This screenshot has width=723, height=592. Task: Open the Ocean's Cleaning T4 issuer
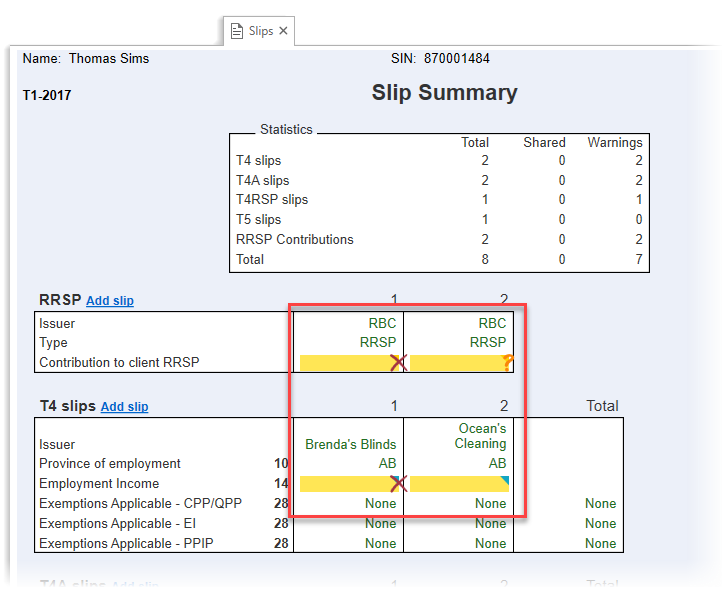[x=482, y=436]
